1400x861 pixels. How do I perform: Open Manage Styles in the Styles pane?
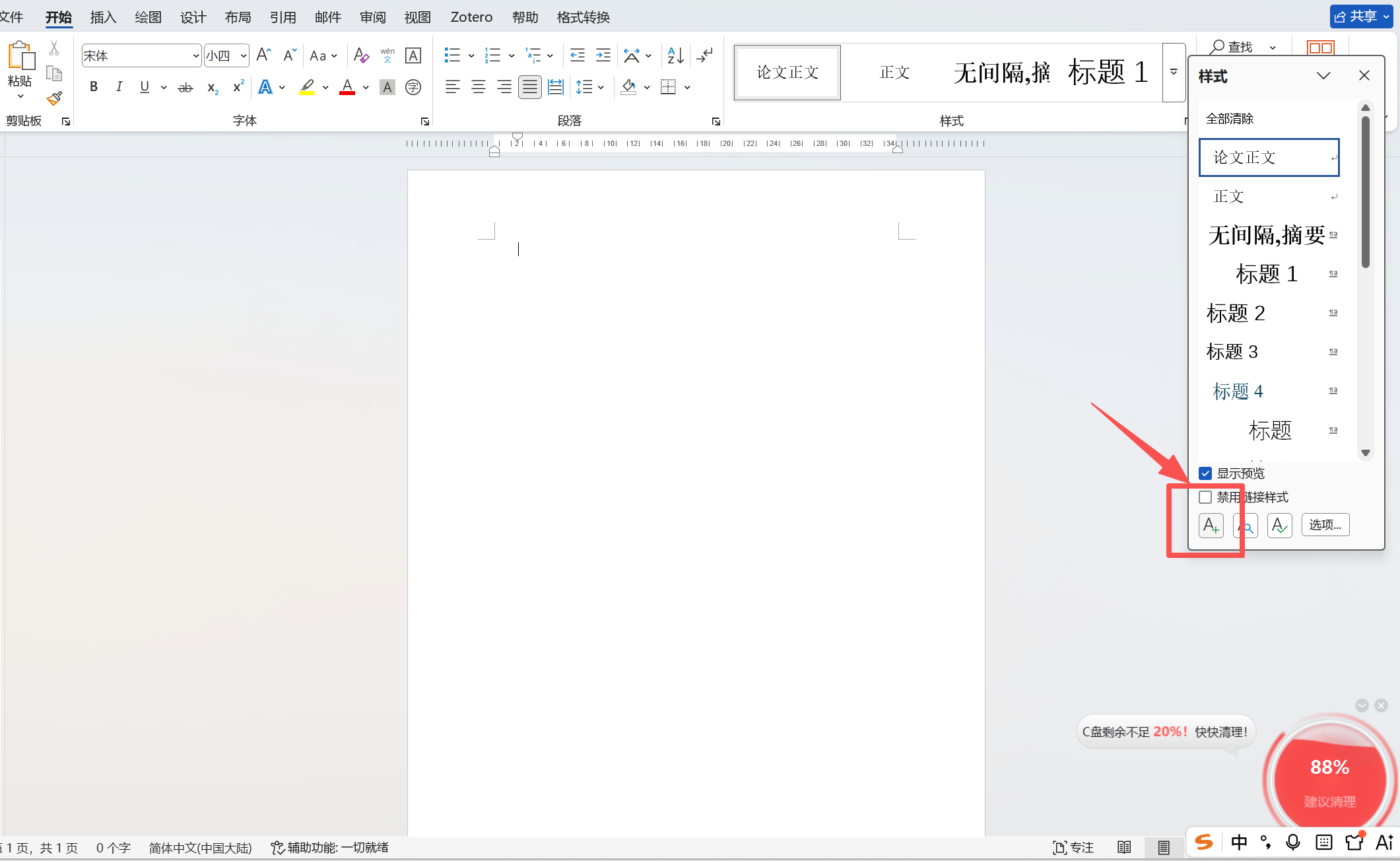[x=1279, y=526]
